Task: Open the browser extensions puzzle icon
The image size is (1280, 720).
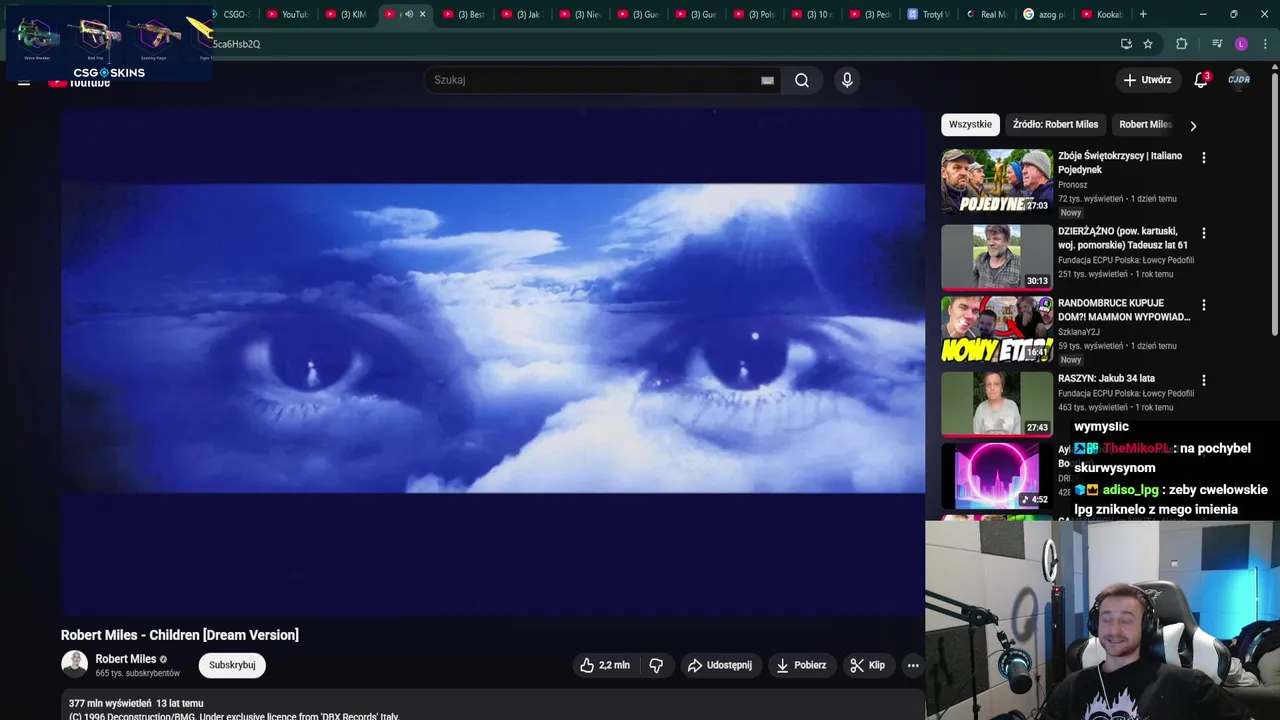Action: coord(1181,44)
